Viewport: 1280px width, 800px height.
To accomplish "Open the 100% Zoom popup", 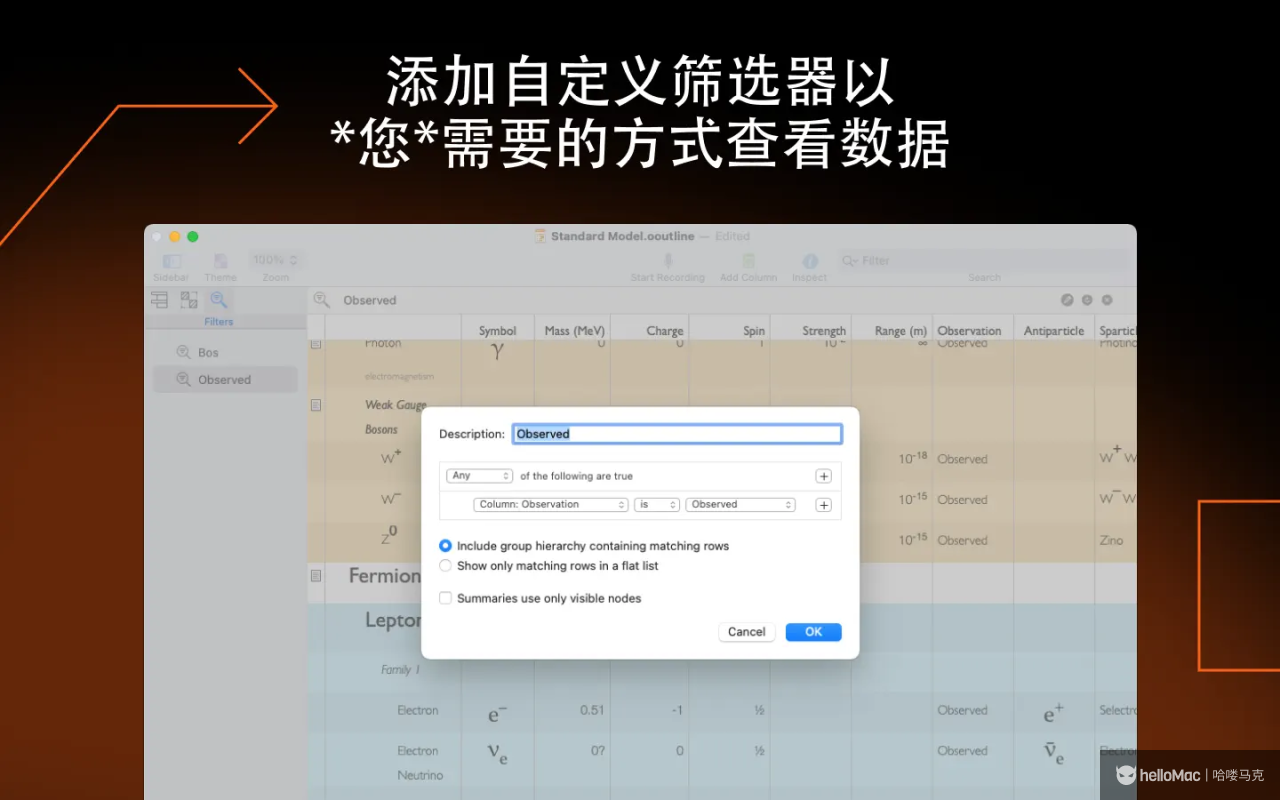I will tap(276, 260).
